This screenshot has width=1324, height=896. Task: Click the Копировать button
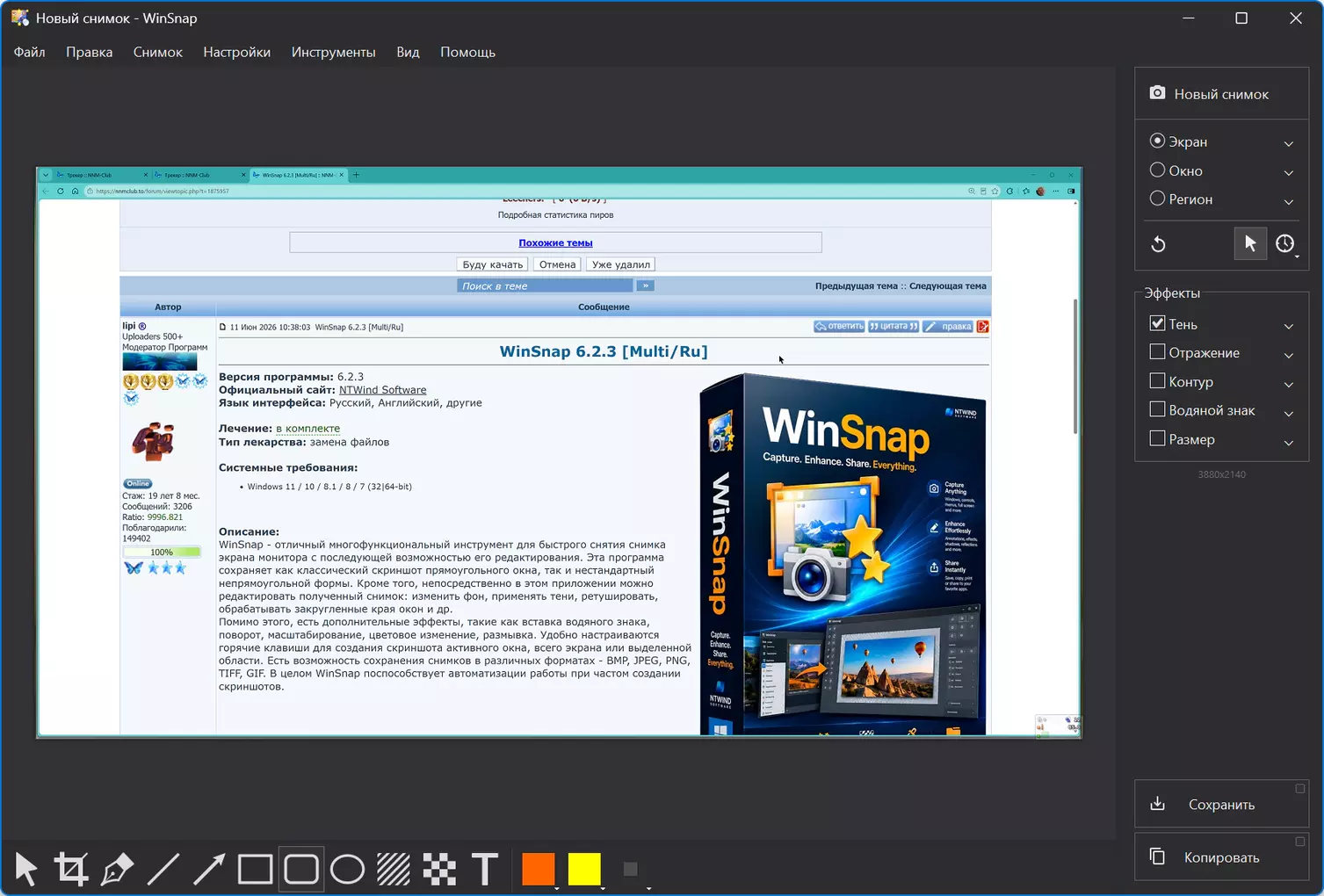pos(1221,856)
